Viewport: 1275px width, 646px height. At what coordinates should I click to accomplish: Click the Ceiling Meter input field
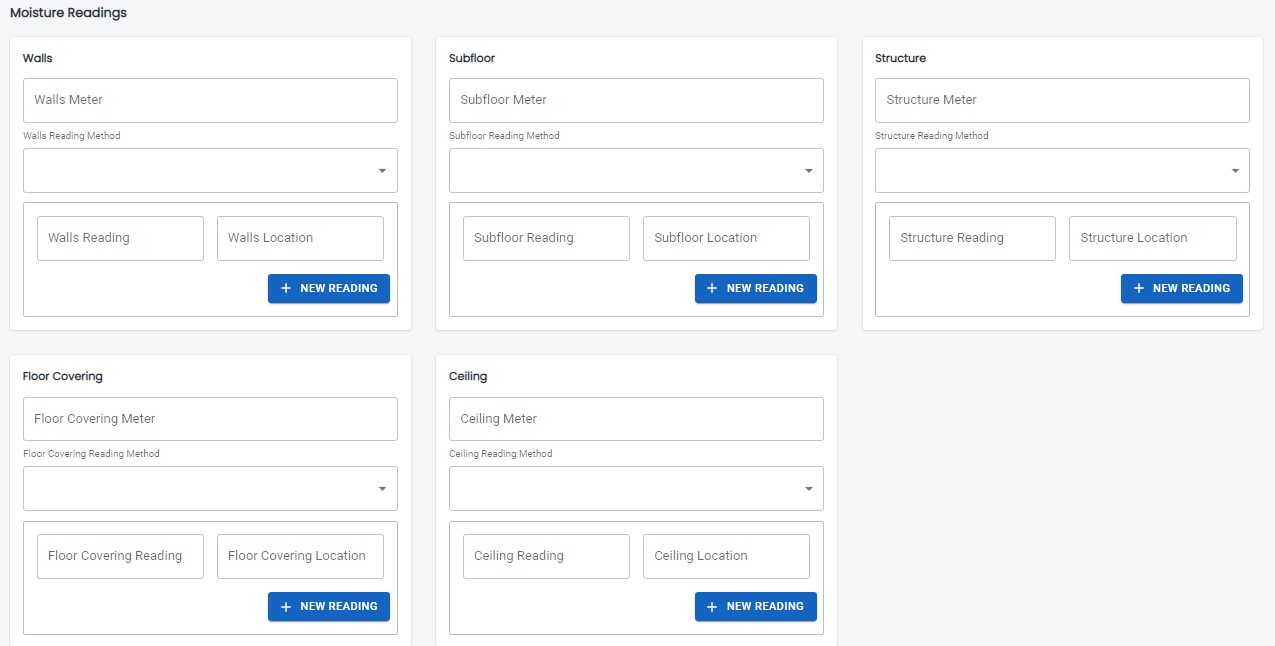(636, 419)
